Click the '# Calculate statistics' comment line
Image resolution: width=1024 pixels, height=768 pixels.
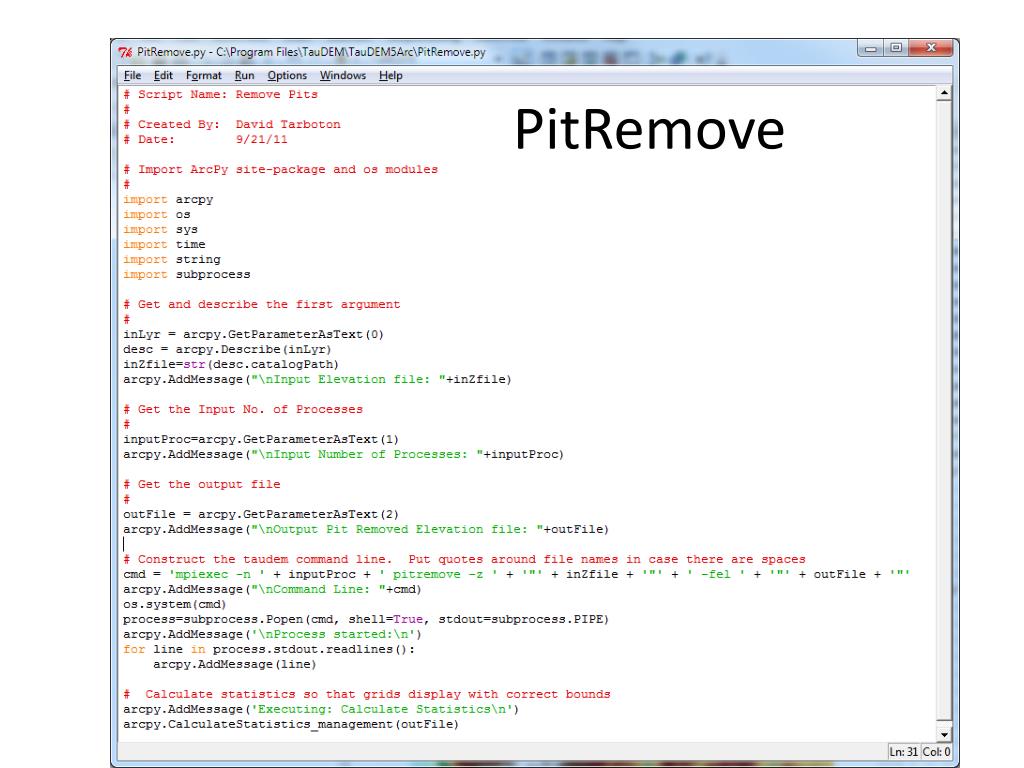(x=367, y=695)
